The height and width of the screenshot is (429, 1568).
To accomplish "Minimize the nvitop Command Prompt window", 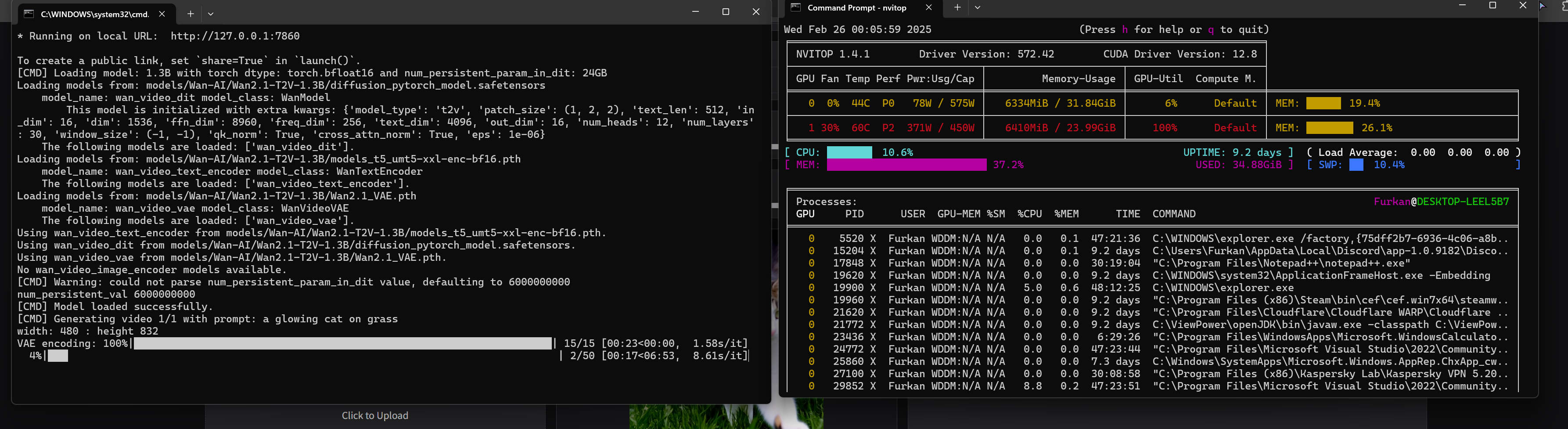I will pos(1463,5).
